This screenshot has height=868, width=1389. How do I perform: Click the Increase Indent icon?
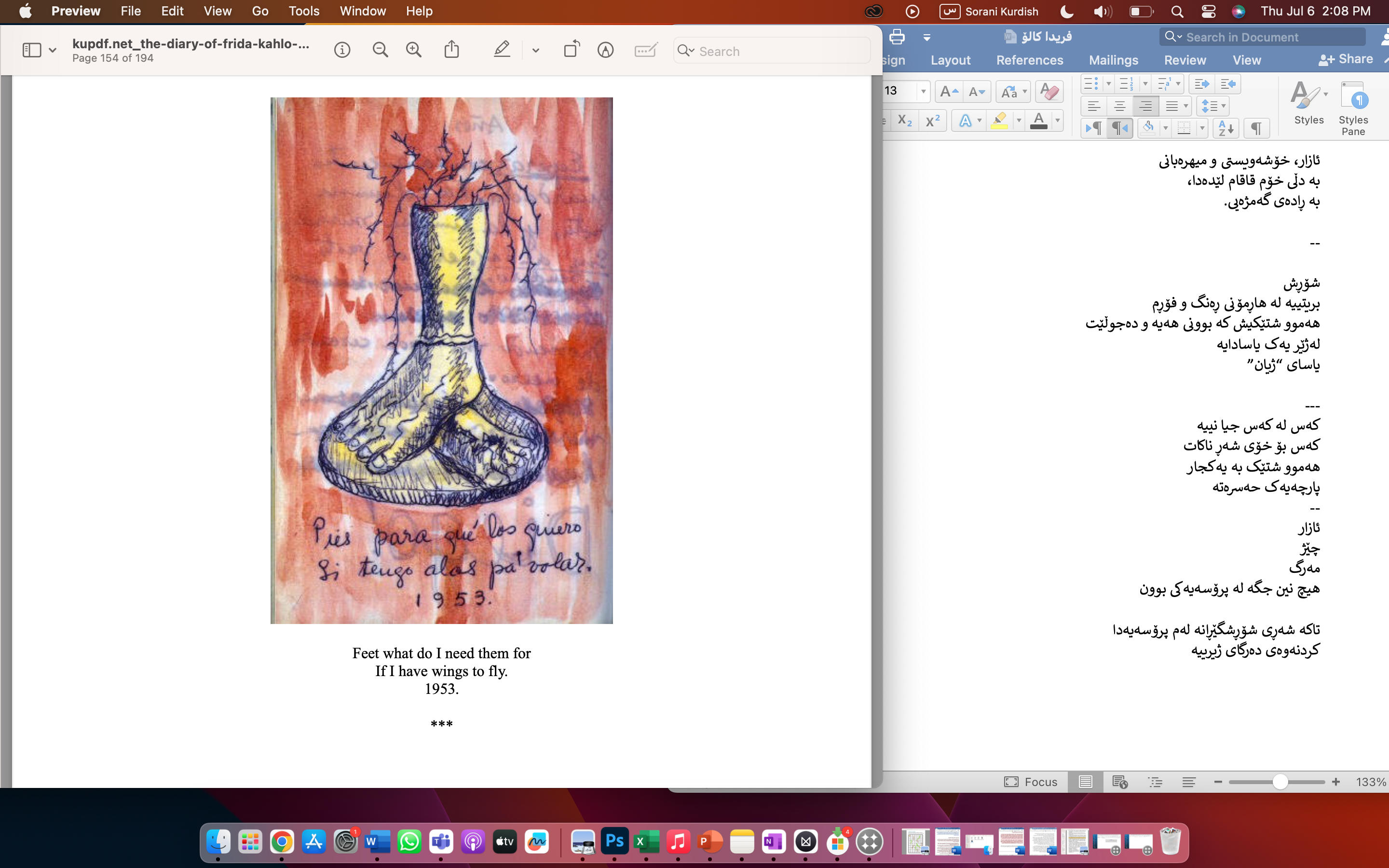[x=1227, y=84]
